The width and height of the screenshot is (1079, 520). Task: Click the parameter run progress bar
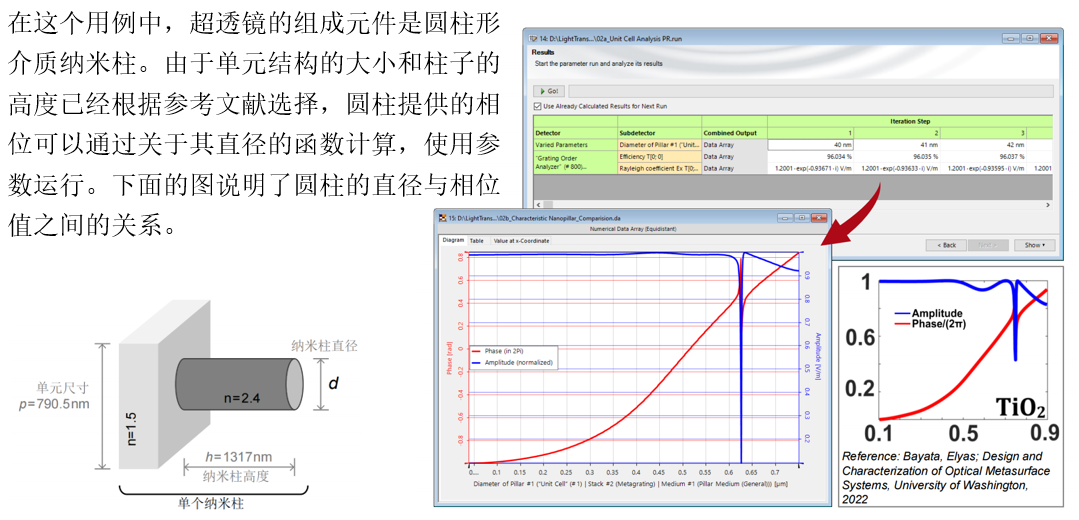811,91
